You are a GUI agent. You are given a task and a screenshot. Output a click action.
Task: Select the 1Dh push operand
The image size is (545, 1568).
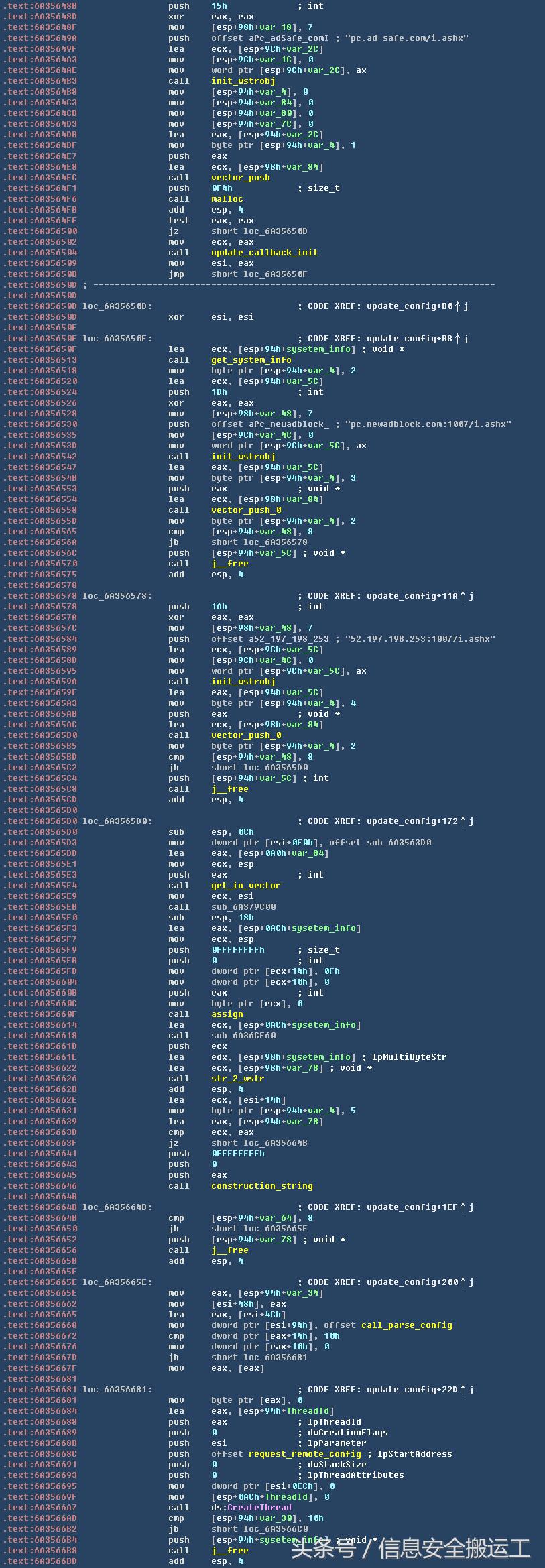click(219, 392)
